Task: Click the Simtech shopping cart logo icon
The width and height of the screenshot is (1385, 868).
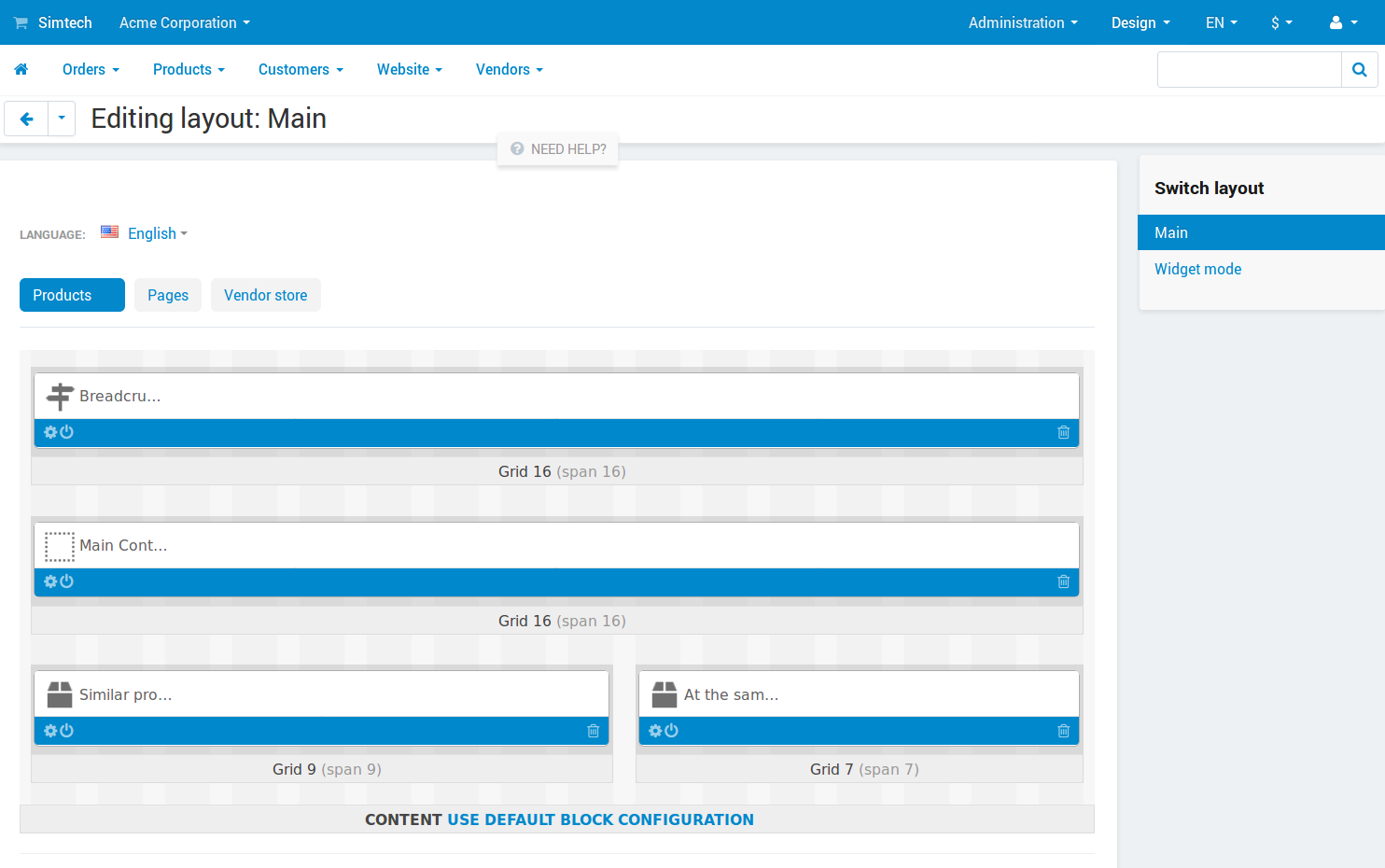Action: point(21,22)
